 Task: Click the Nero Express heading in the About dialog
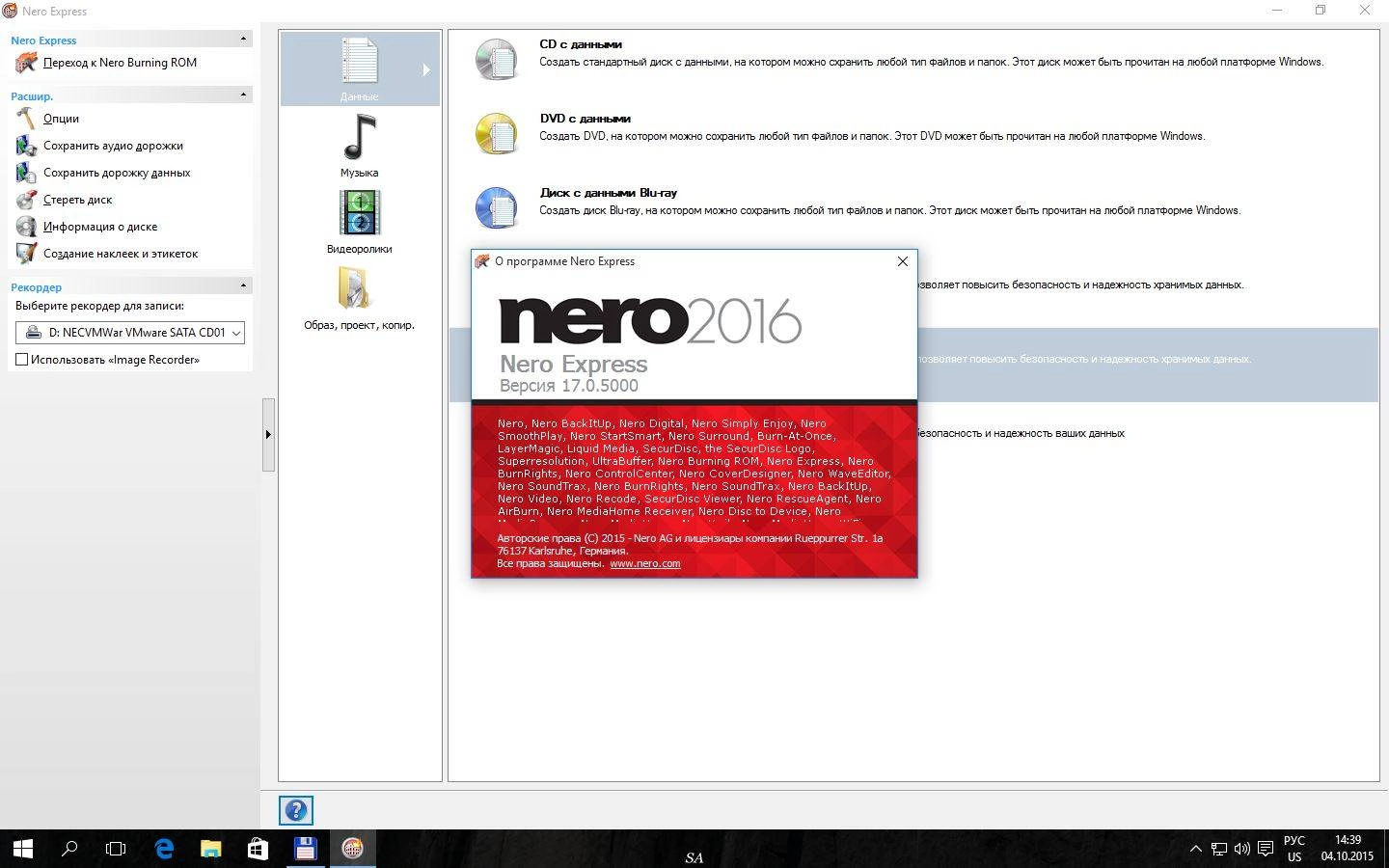coord(573,364)
